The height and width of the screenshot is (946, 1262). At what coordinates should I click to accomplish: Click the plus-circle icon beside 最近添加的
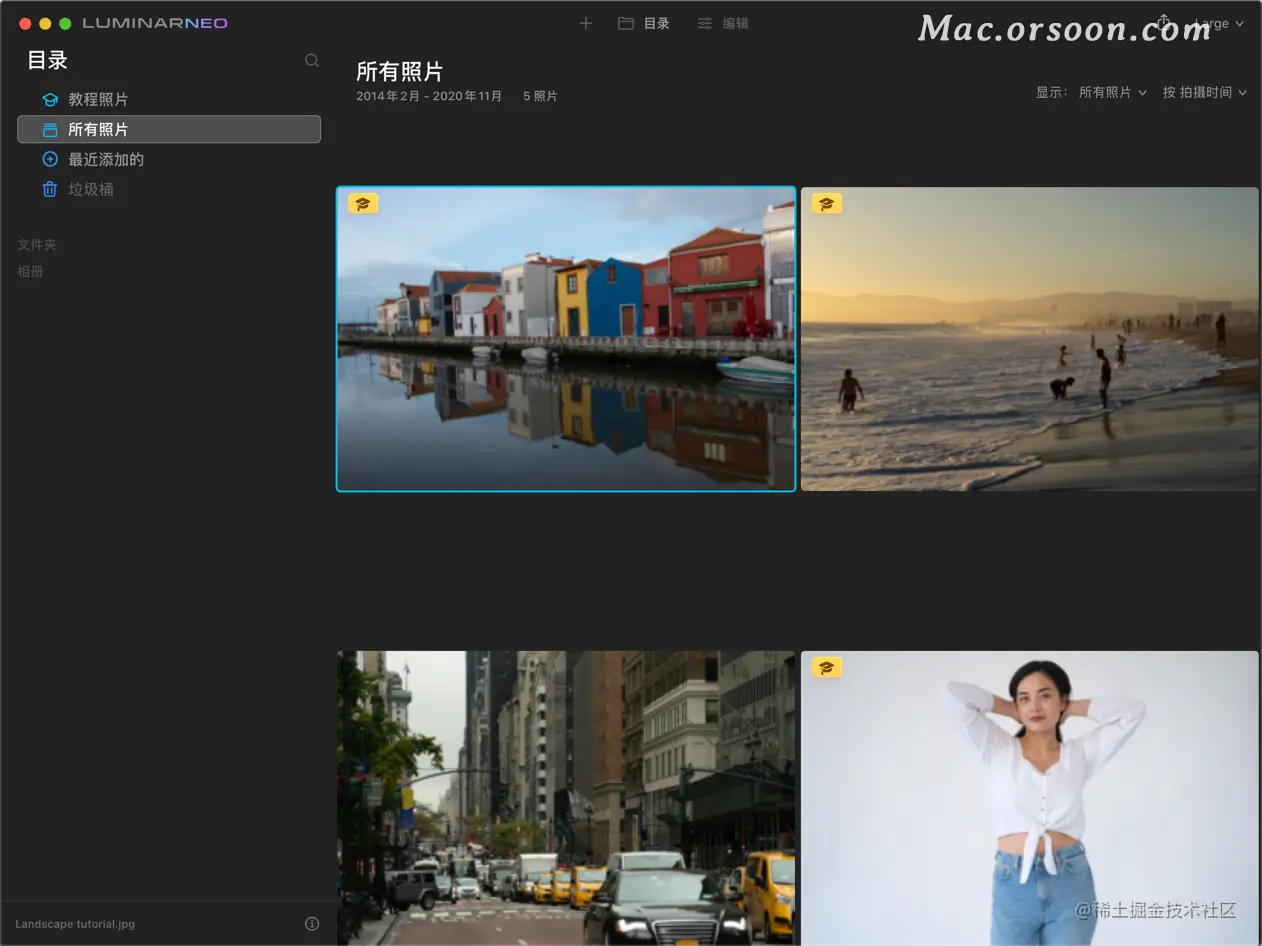50,159
